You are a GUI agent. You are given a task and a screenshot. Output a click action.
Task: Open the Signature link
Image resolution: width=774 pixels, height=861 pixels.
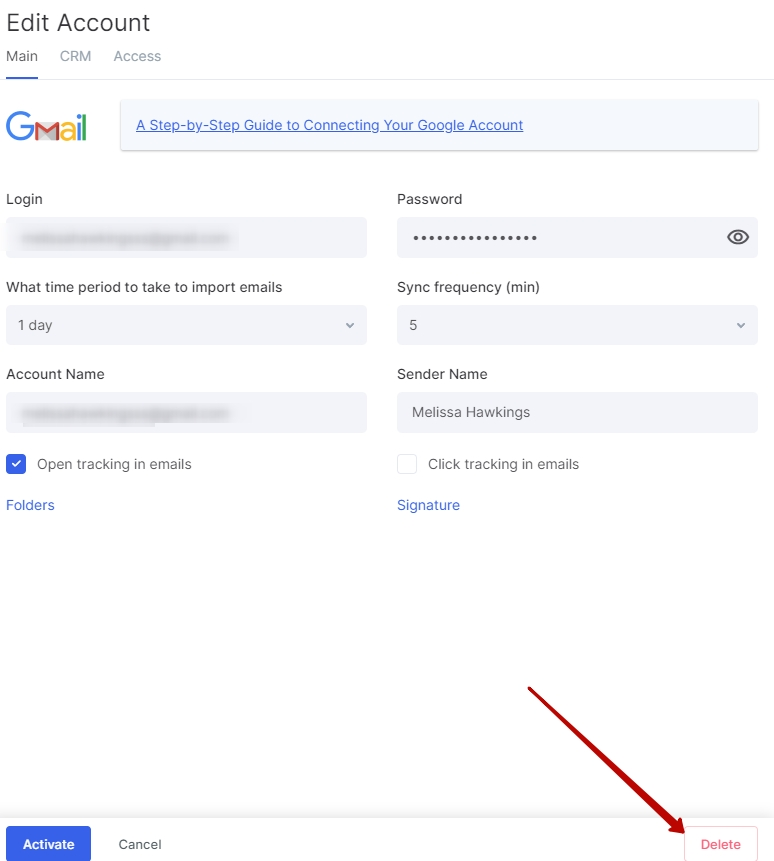tap(428, 505)
